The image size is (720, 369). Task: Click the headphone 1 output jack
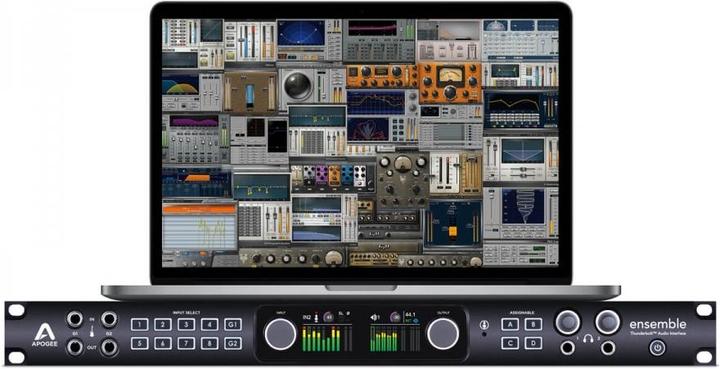coord(568,348)
